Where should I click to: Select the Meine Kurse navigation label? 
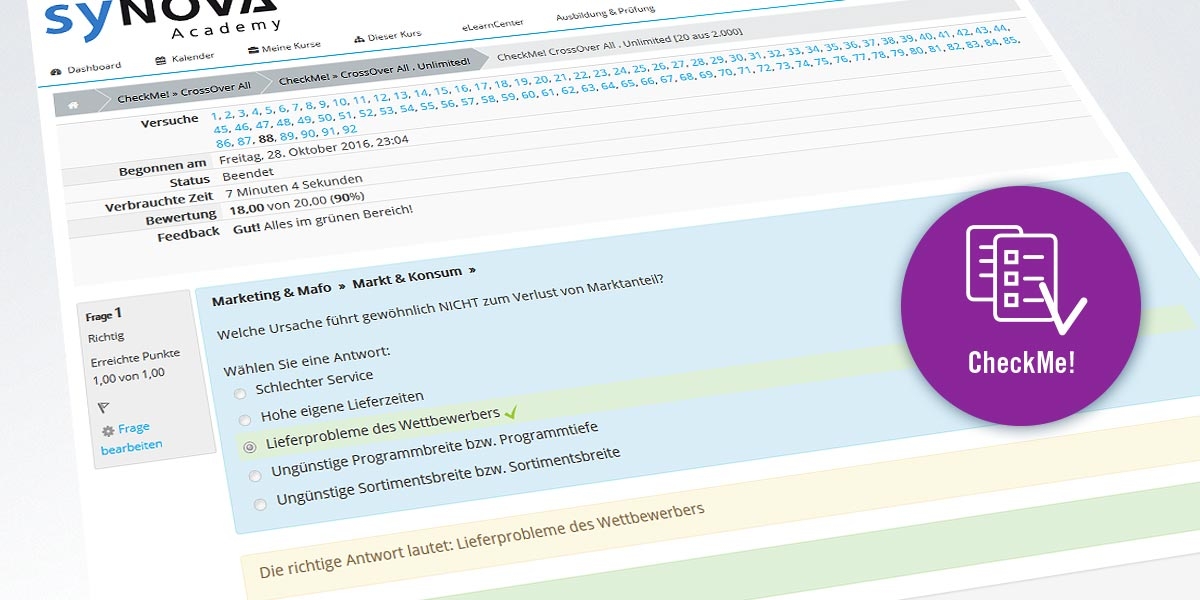[289, 47]
